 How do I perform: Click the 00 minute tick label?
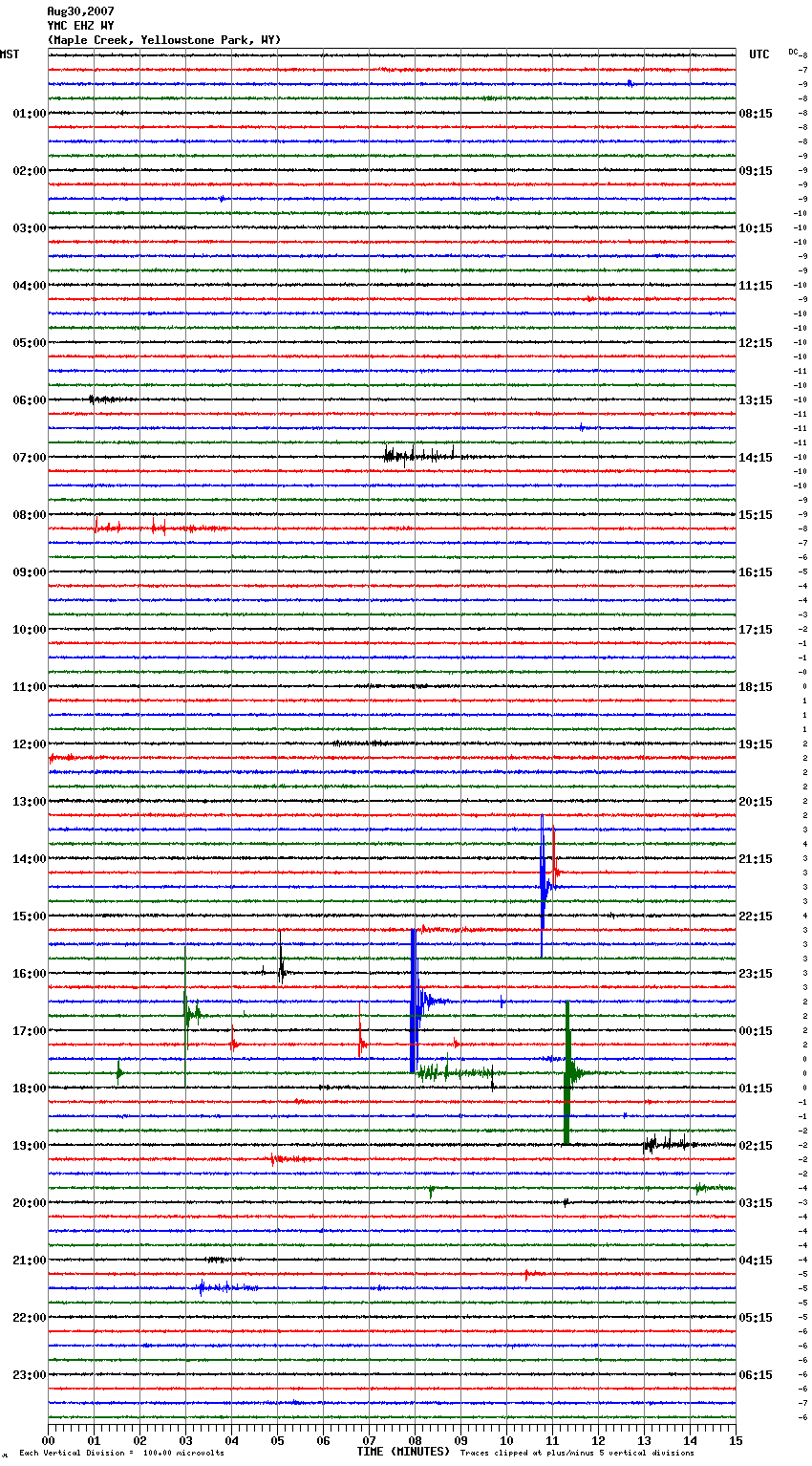tap(48, 1440)
